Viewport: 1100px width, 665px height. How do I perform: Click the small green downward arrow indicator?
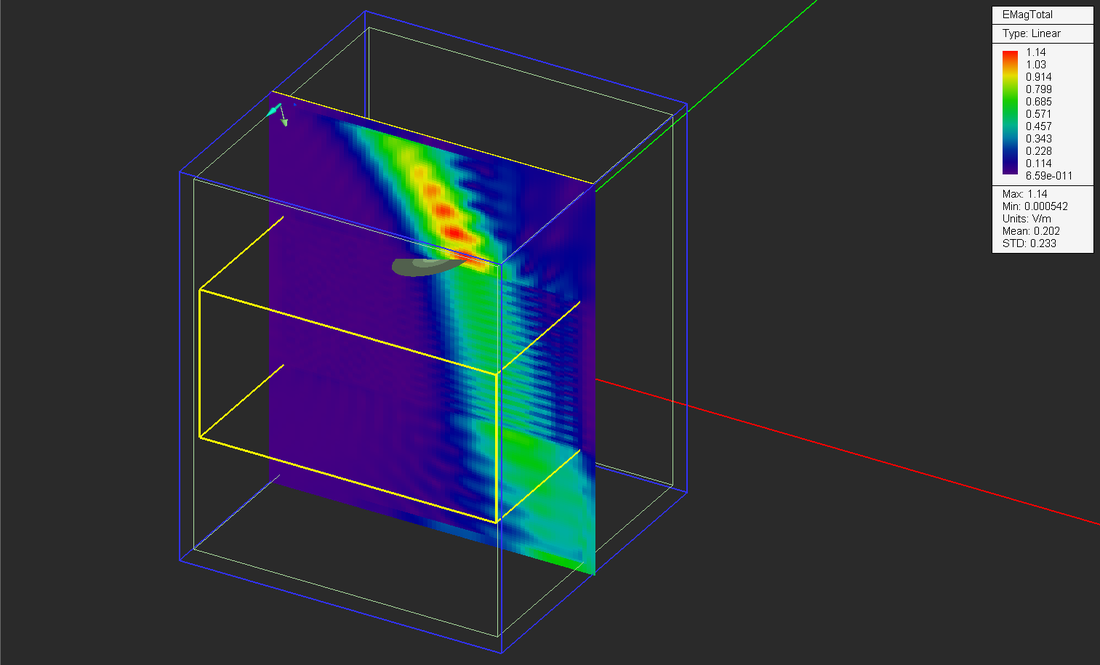coord(283,122)
